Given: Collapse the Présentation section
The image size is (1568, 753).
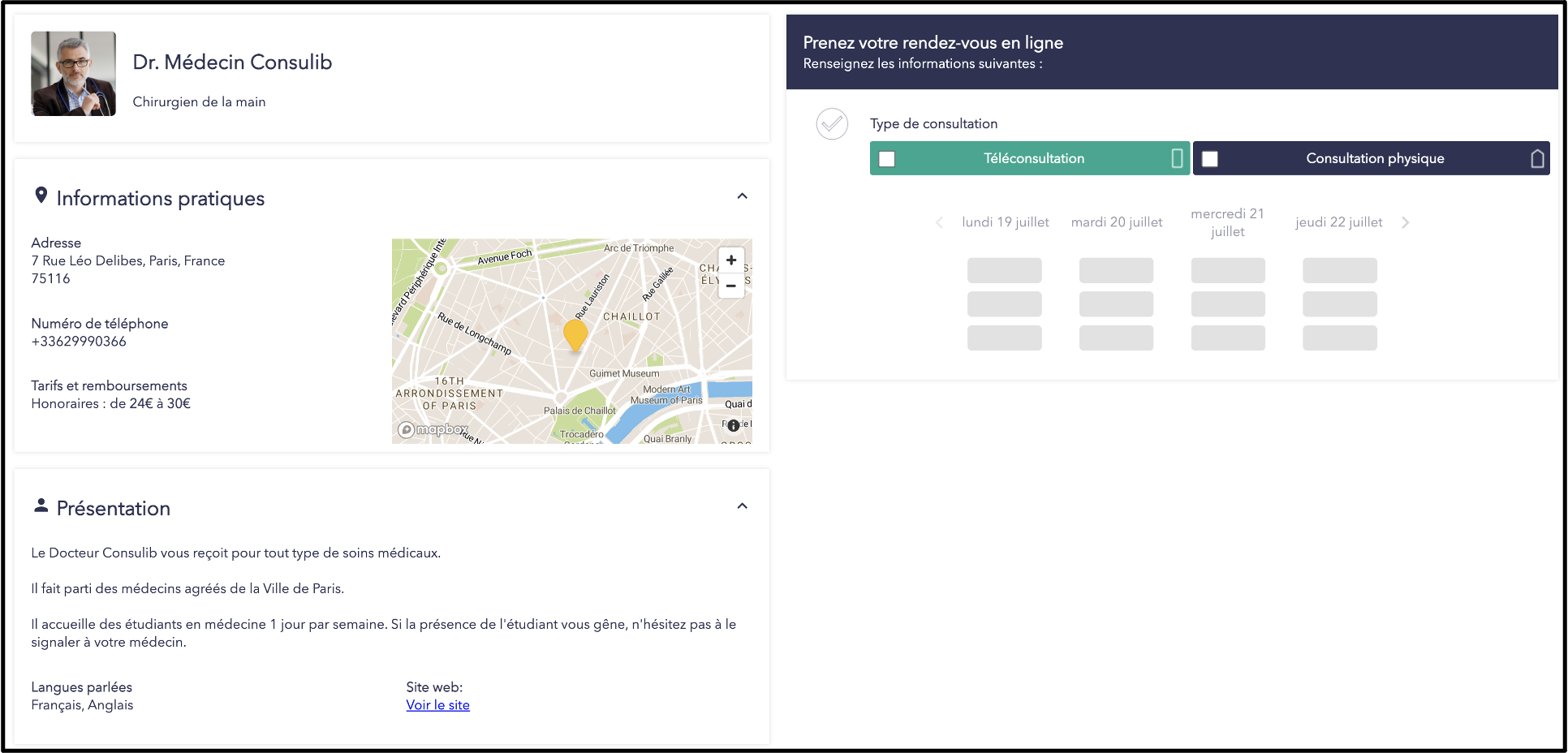Looking at the screenshot, I should (x=742, y=506).
